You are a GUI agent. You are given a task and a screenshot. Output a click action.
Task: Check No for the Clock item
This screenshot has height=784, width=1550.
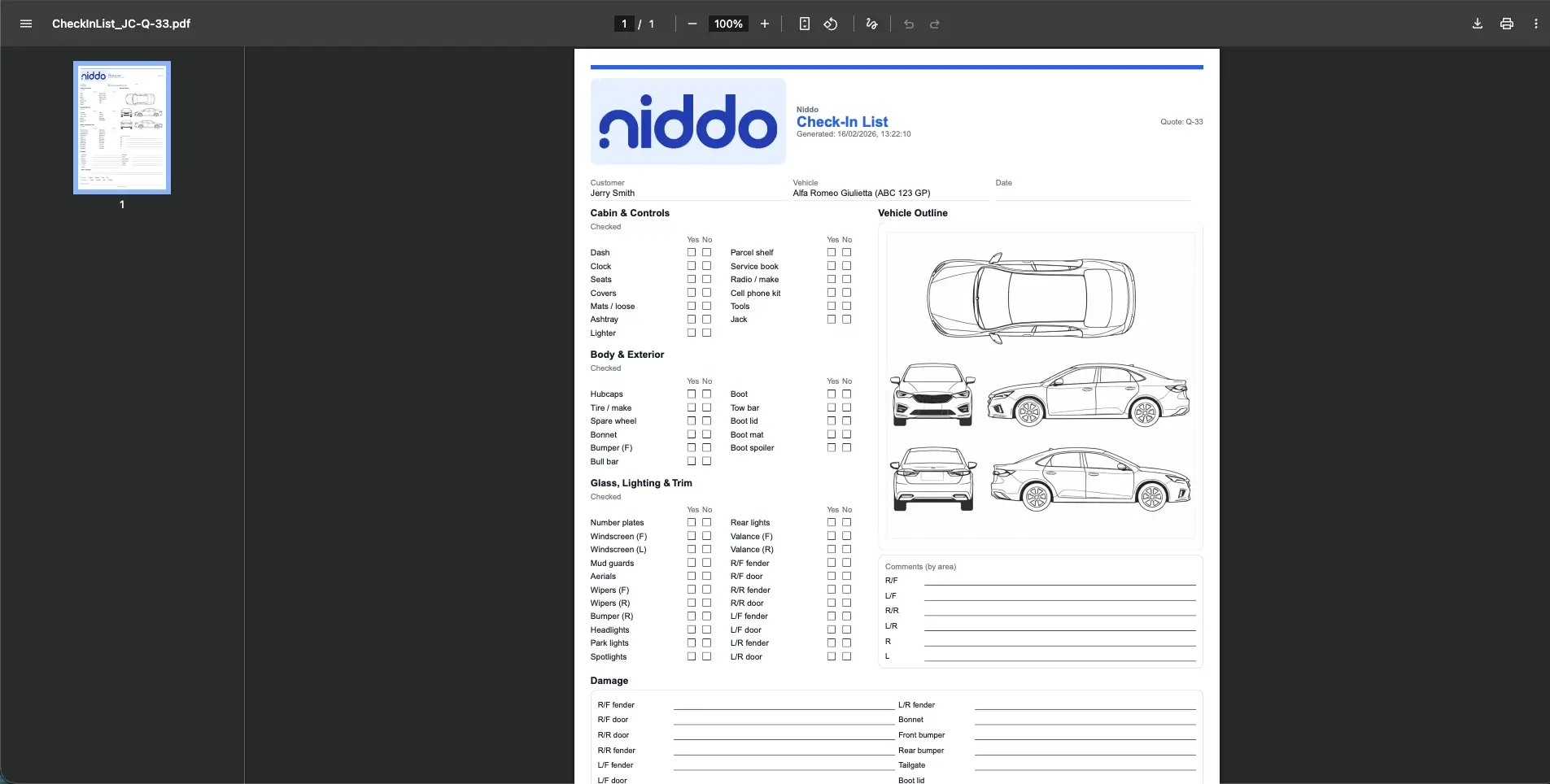point(707,265)
